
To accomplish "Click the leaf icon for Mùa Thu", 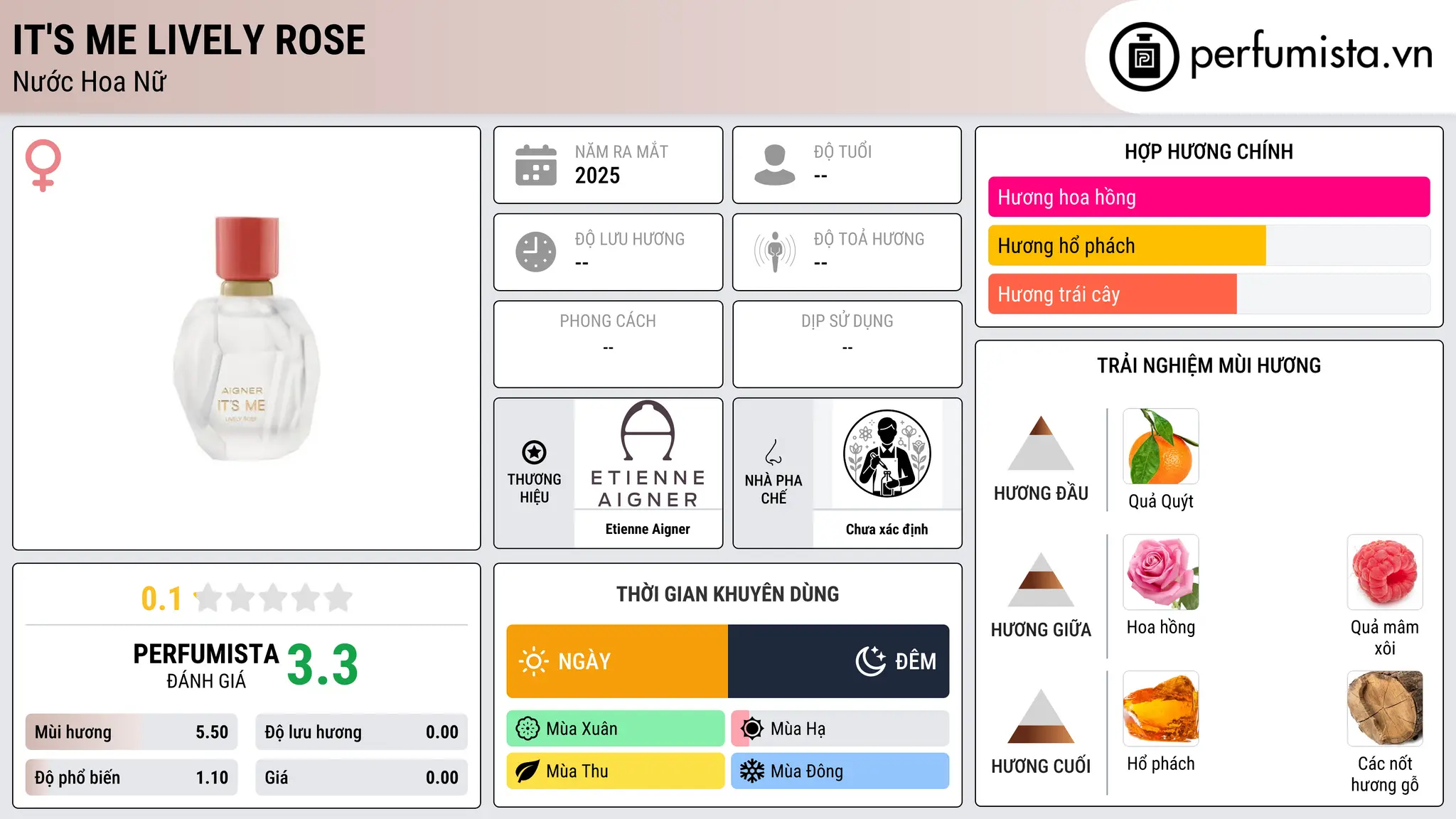I will coord(528,771).
